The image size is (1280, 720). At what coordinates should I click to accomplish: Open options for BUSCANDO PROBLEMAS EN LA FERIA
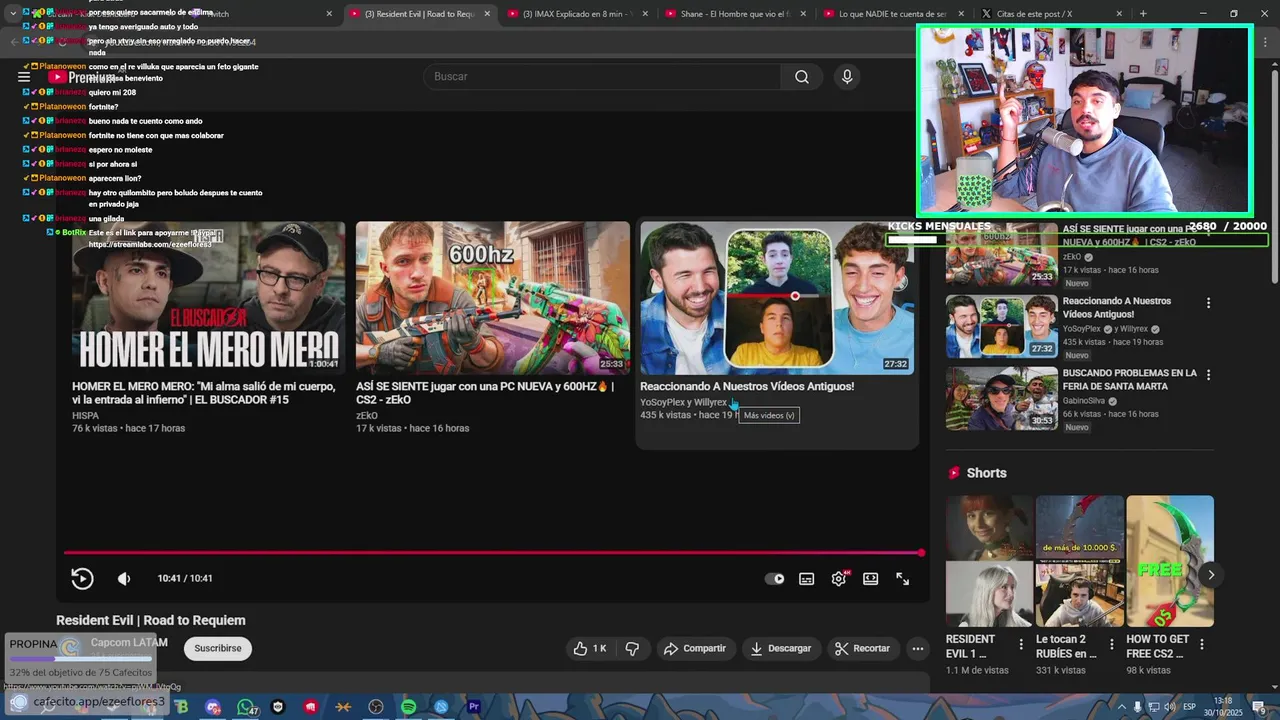click(1208, 375)
